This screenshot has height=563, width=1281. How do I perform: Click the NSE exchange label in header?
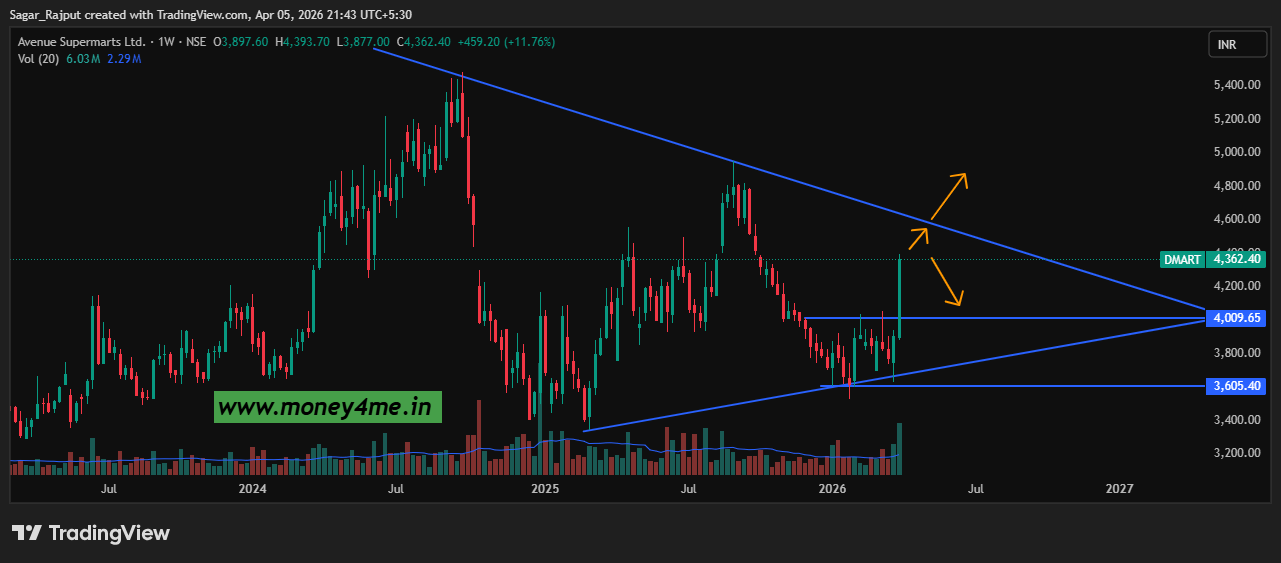tap(196, 42)
